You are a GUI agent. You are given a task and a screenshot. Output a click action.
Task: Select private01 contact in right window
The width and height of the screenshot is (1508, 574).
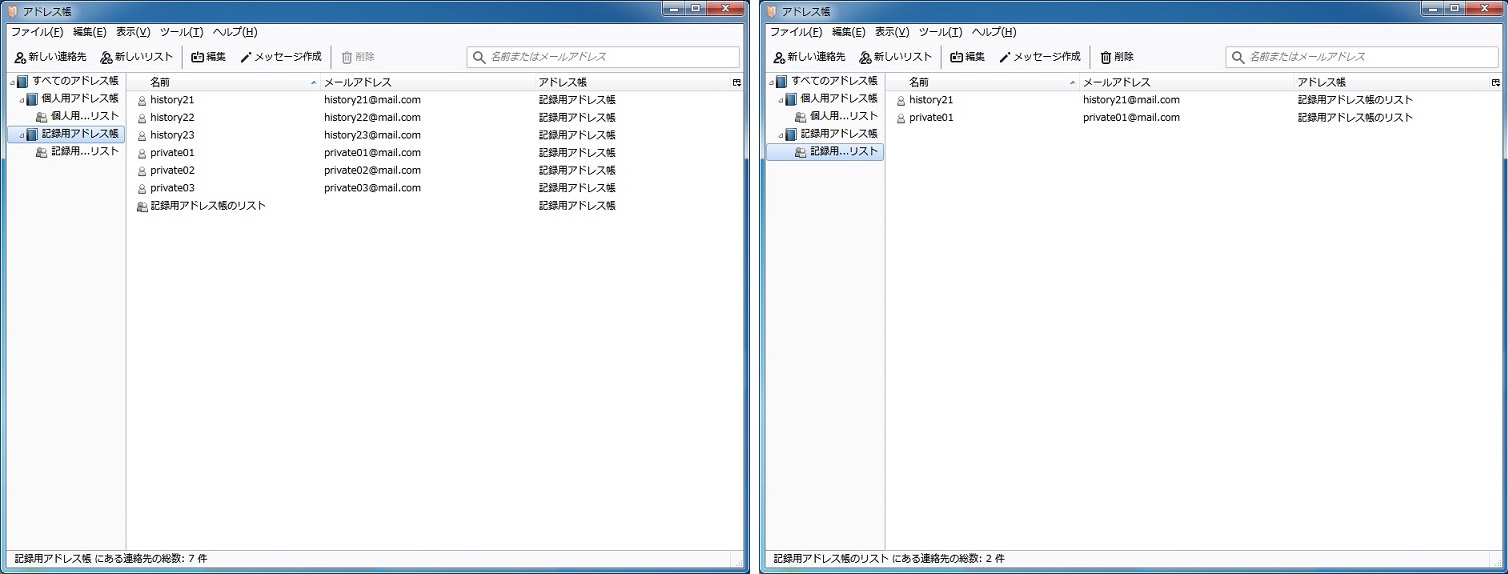pyautogui.click(x=930, y=118)
